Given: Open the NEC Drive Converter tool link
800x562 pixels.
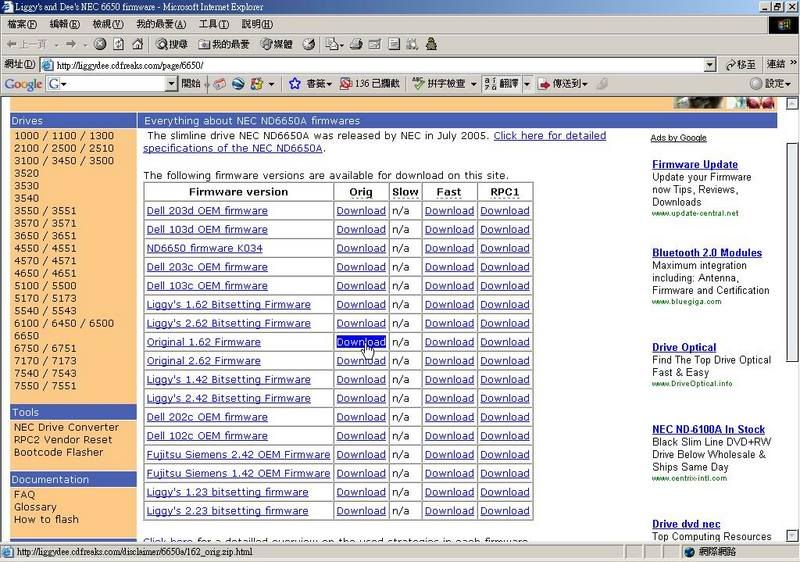Looking at the screenshot, I should point(66,427).
